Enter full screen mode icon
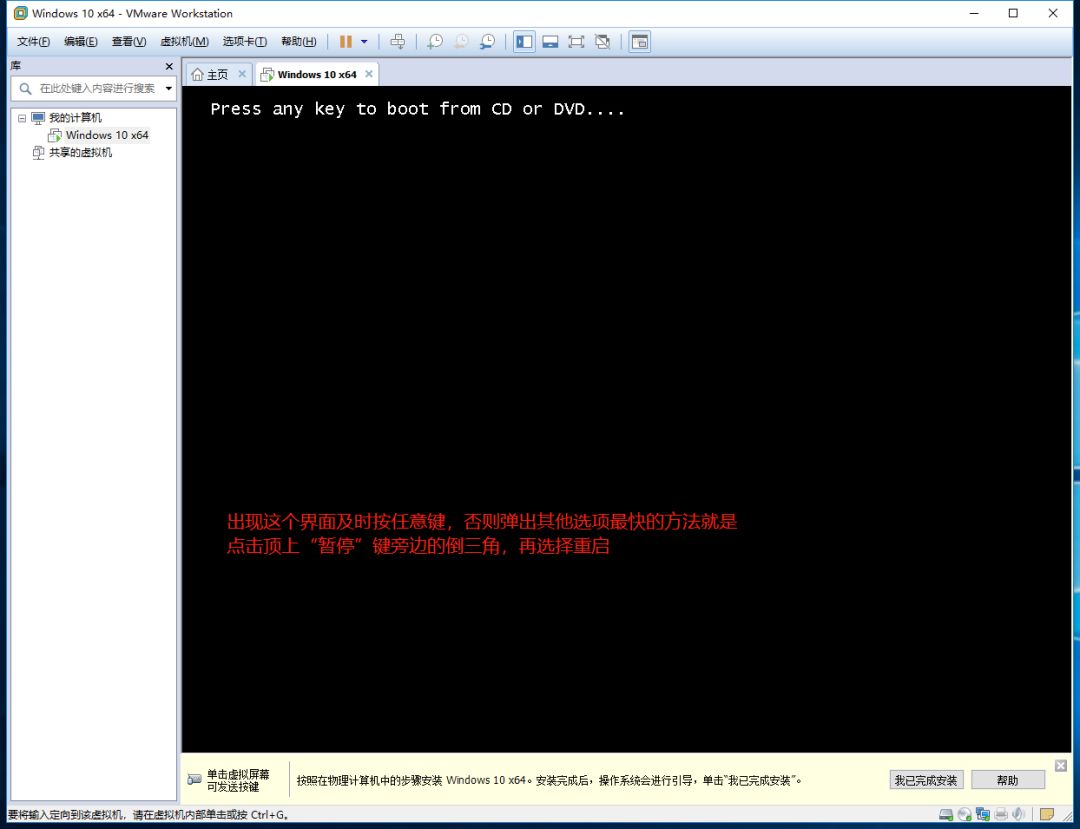The image size is (1080, 829). [x=576, y=42]
